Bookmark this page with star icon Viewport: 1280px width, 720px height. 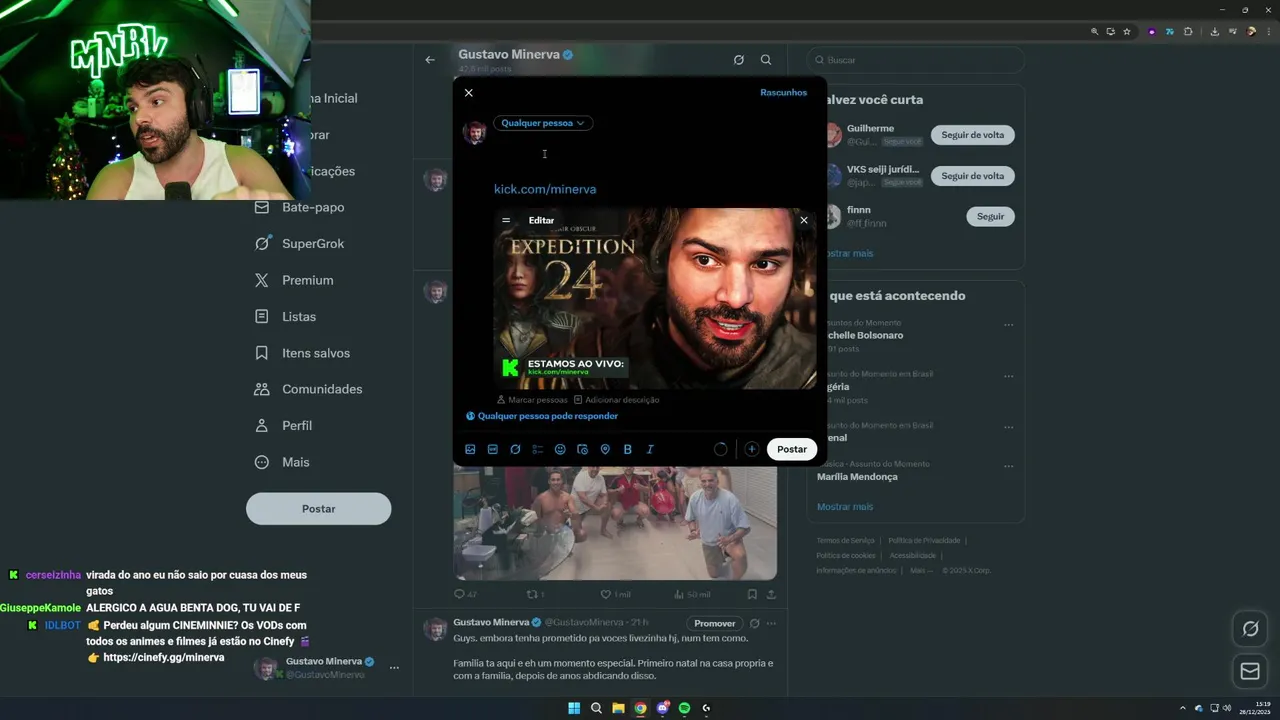click(1127, 32)
